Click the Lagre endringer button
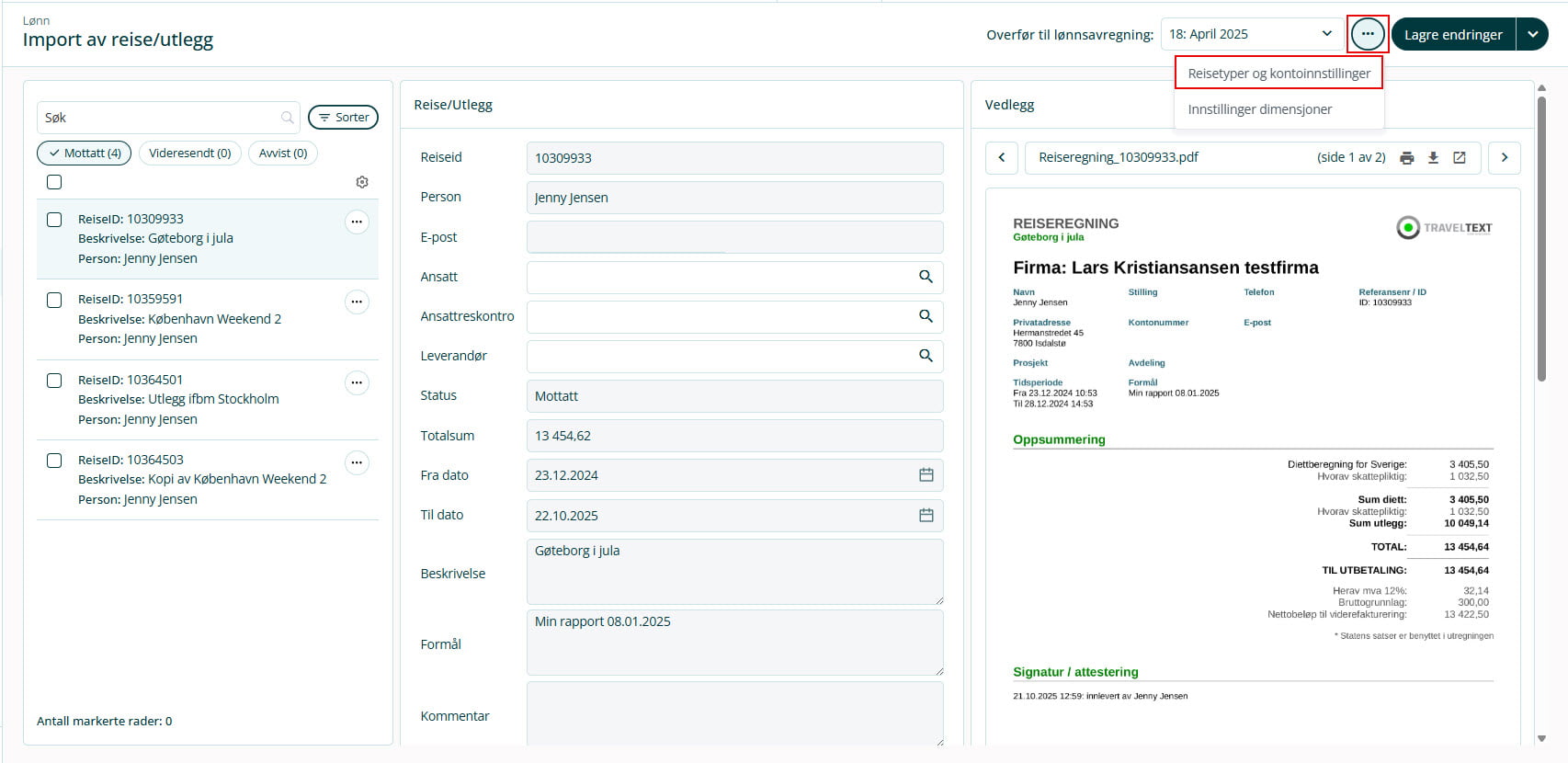The image size is (1568, 763). 1452,34
